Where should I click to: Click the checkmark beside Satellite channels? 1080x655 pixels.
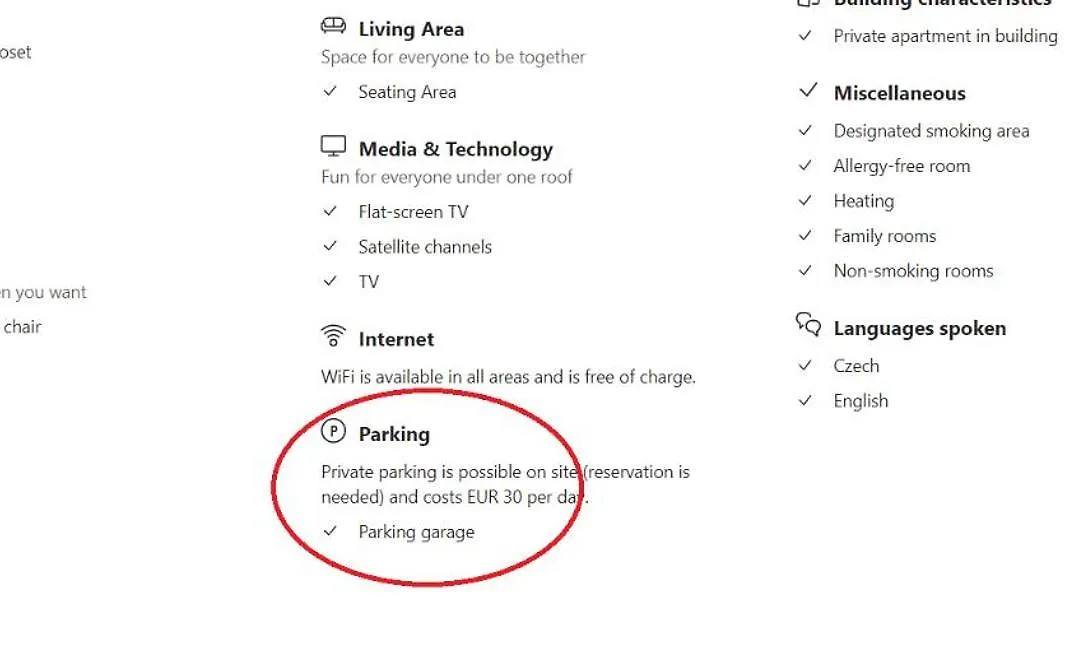pyautogui.click(x=330, y=246)
